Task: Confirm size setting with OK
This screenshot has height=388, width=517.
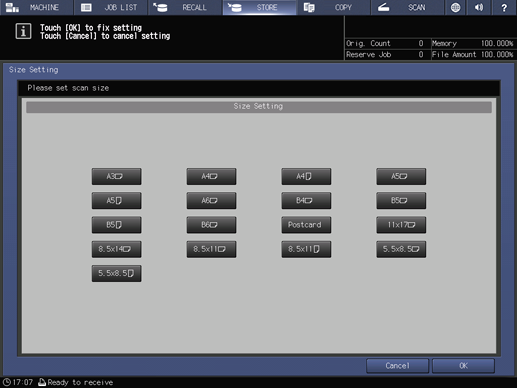Action: coord(463,366)
